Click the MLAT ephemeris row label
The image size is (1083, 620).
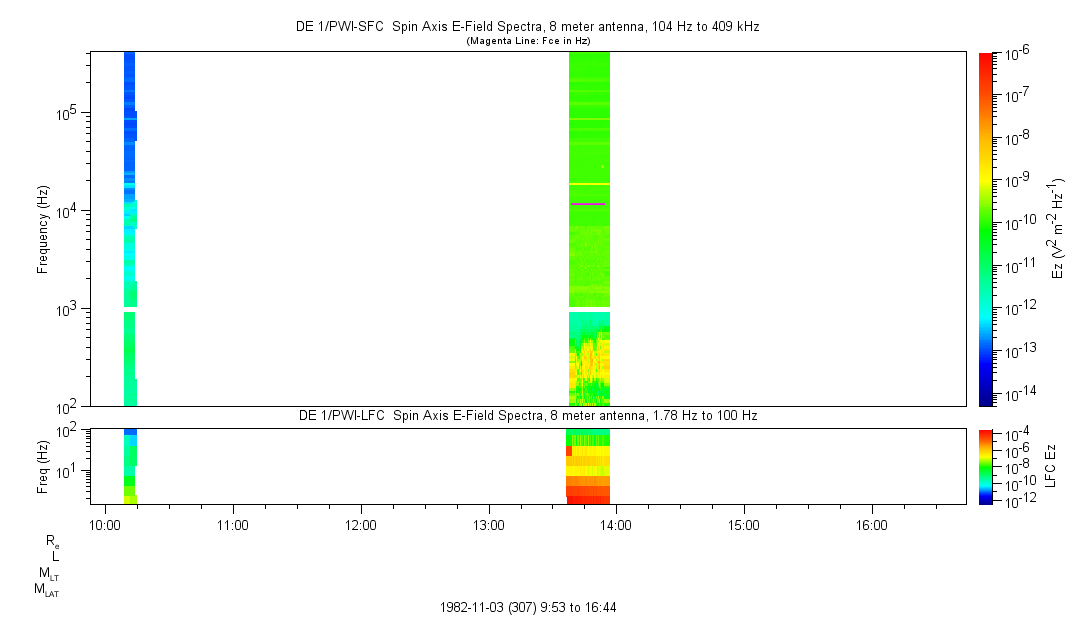pos(46,590)
